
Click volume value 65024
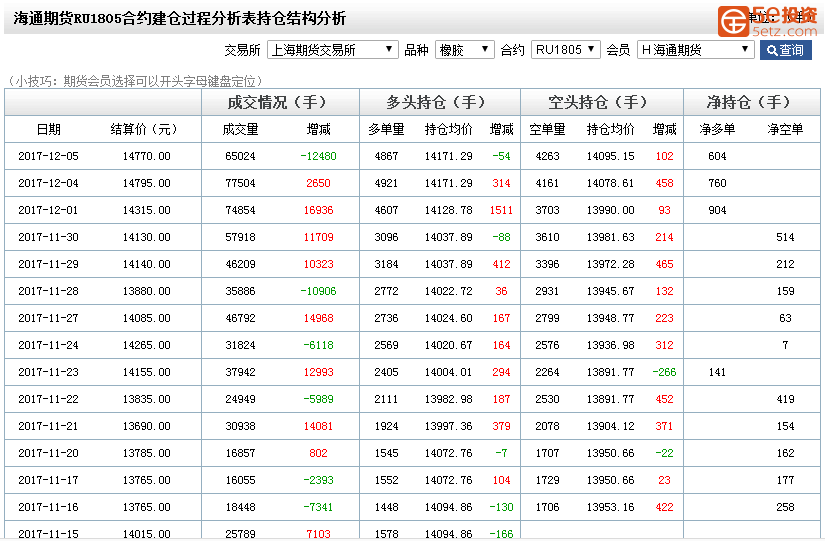240,156
